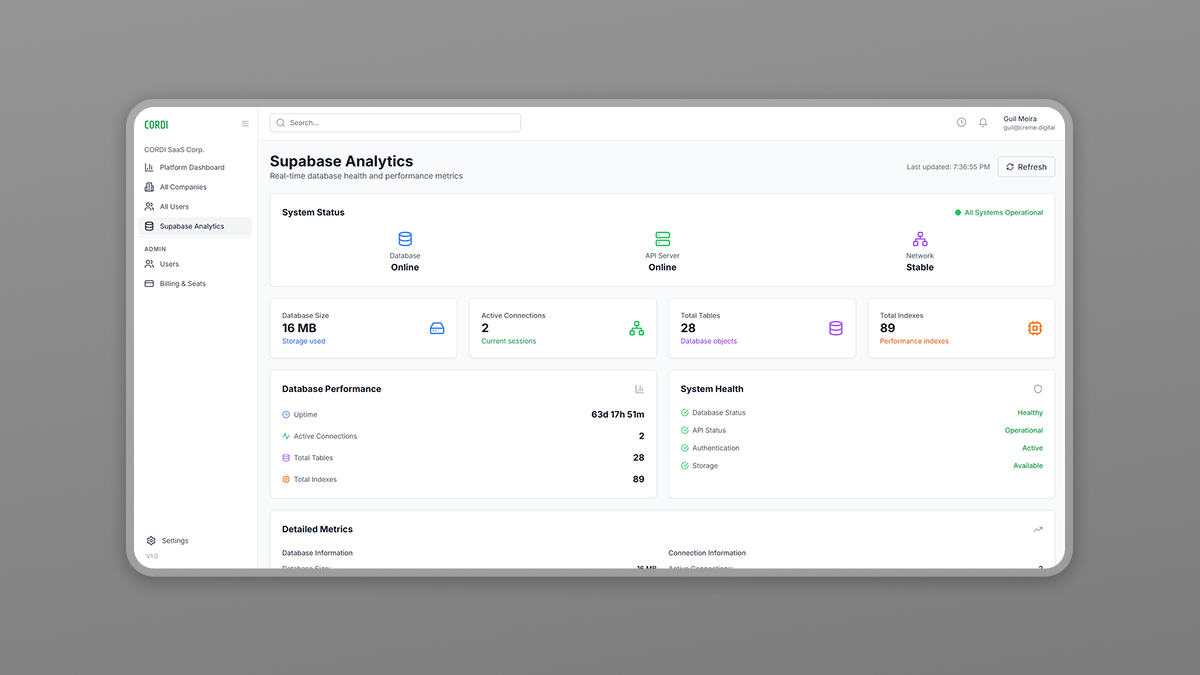Screen dimensions: 1200x675
Task: Go to All Companies page
Action: point(183,187)
